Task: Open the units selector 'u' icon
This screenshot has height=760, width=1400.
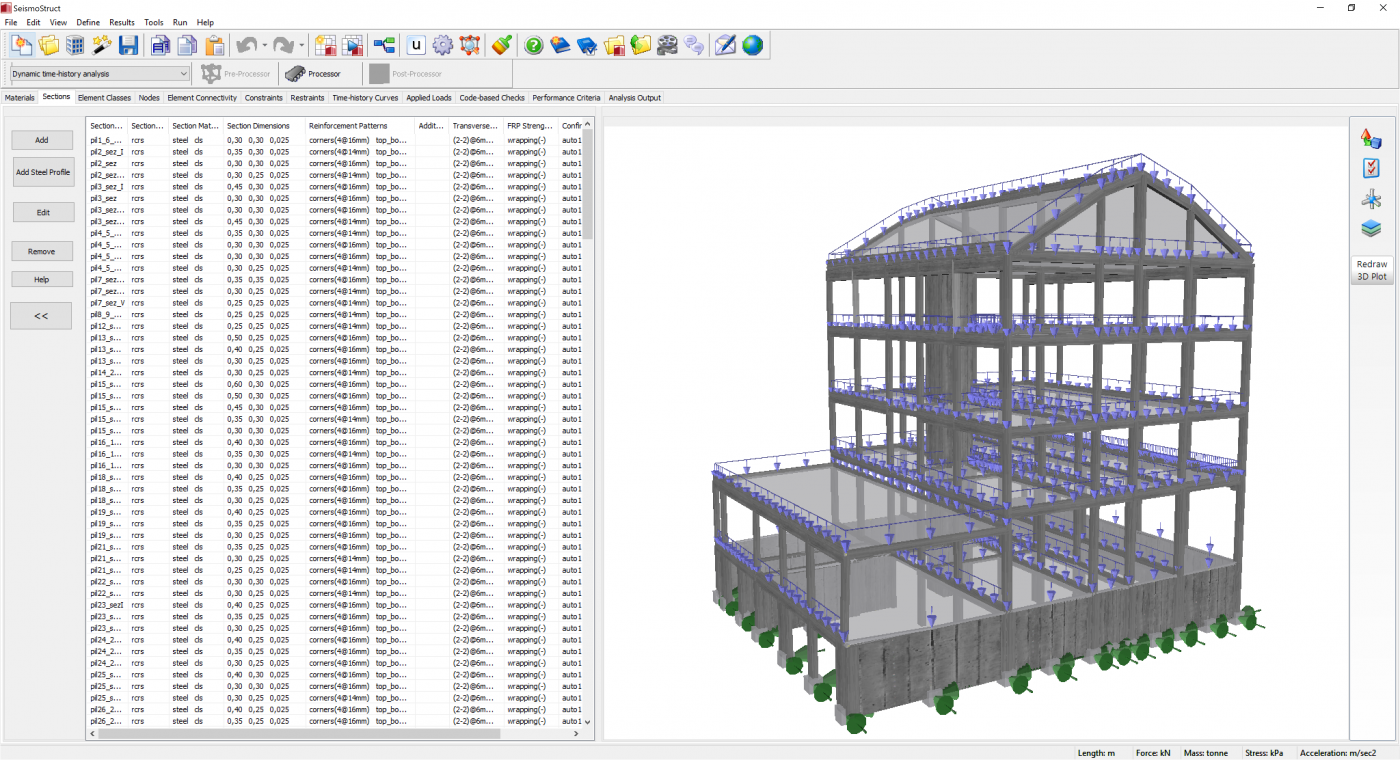Action: click(416, 45)
